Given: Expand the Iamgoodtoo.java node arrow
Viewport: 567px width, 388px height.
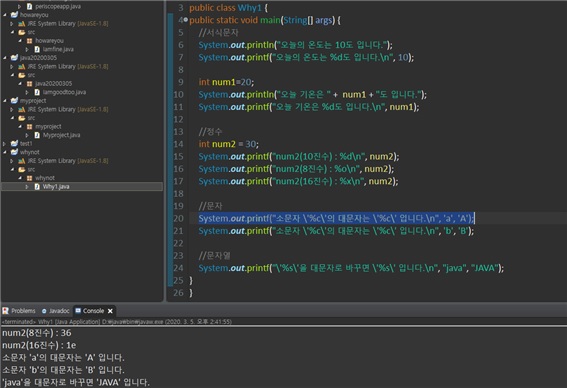Looking at the screenshot, I should [x=27, y=92].
